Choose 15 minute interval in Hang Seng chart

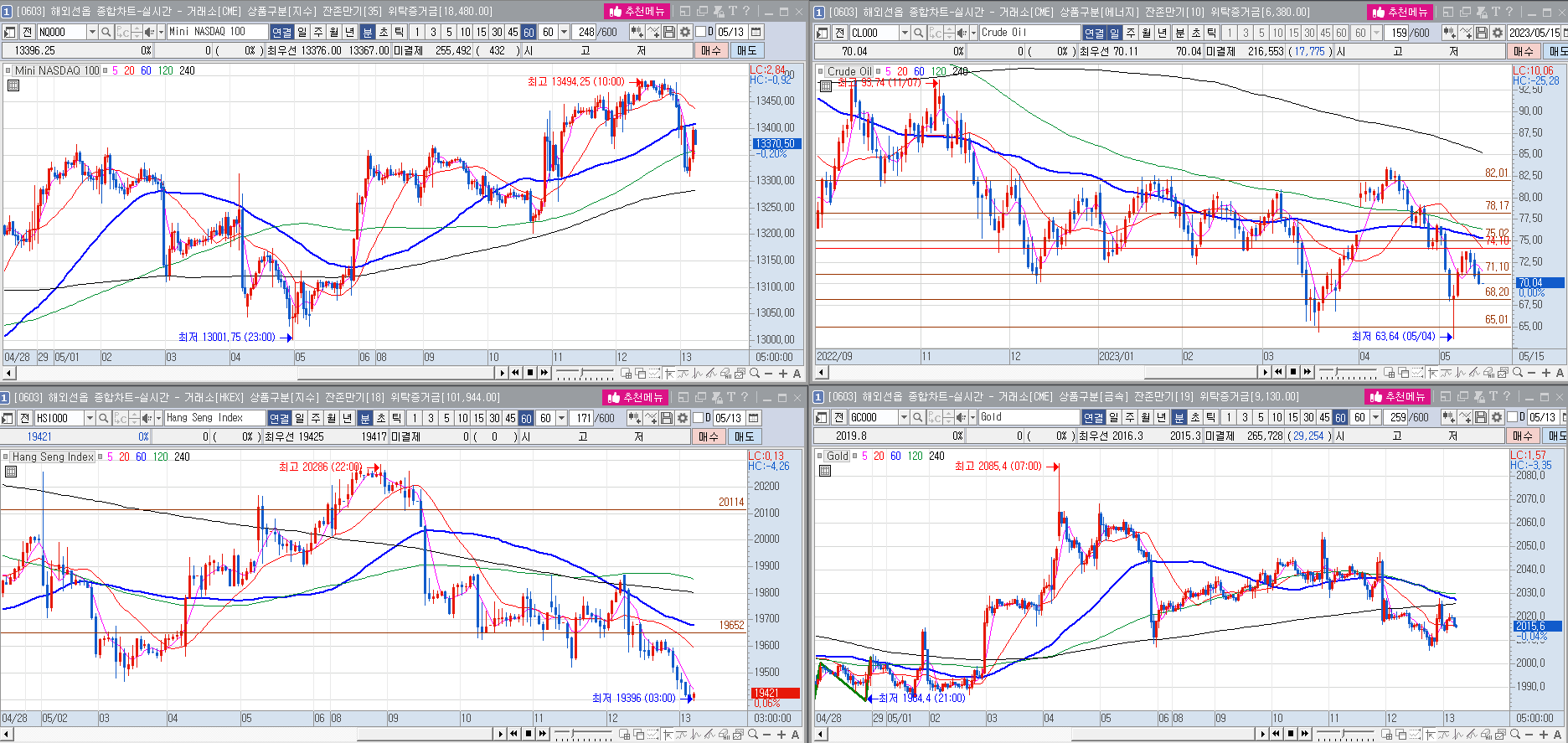click(x=478, y=417)
